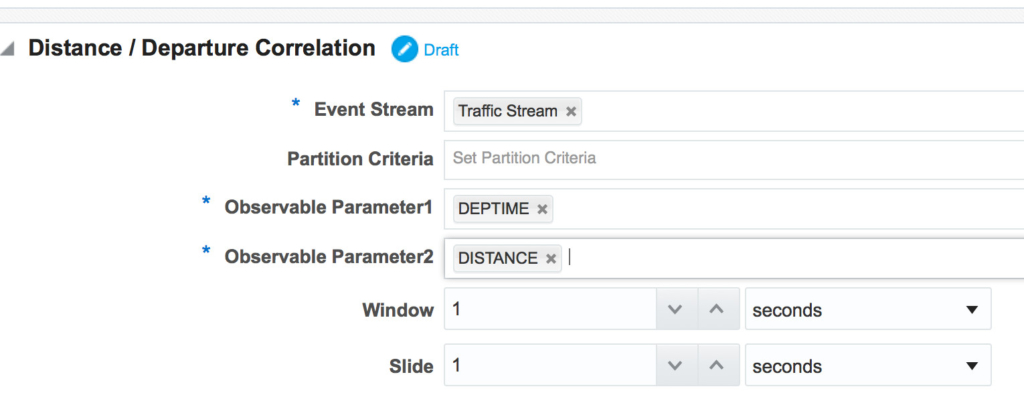Click inside the Observable Parameter1 field
This screenshot has width=1024, height=403.
[x=734, y=209]
